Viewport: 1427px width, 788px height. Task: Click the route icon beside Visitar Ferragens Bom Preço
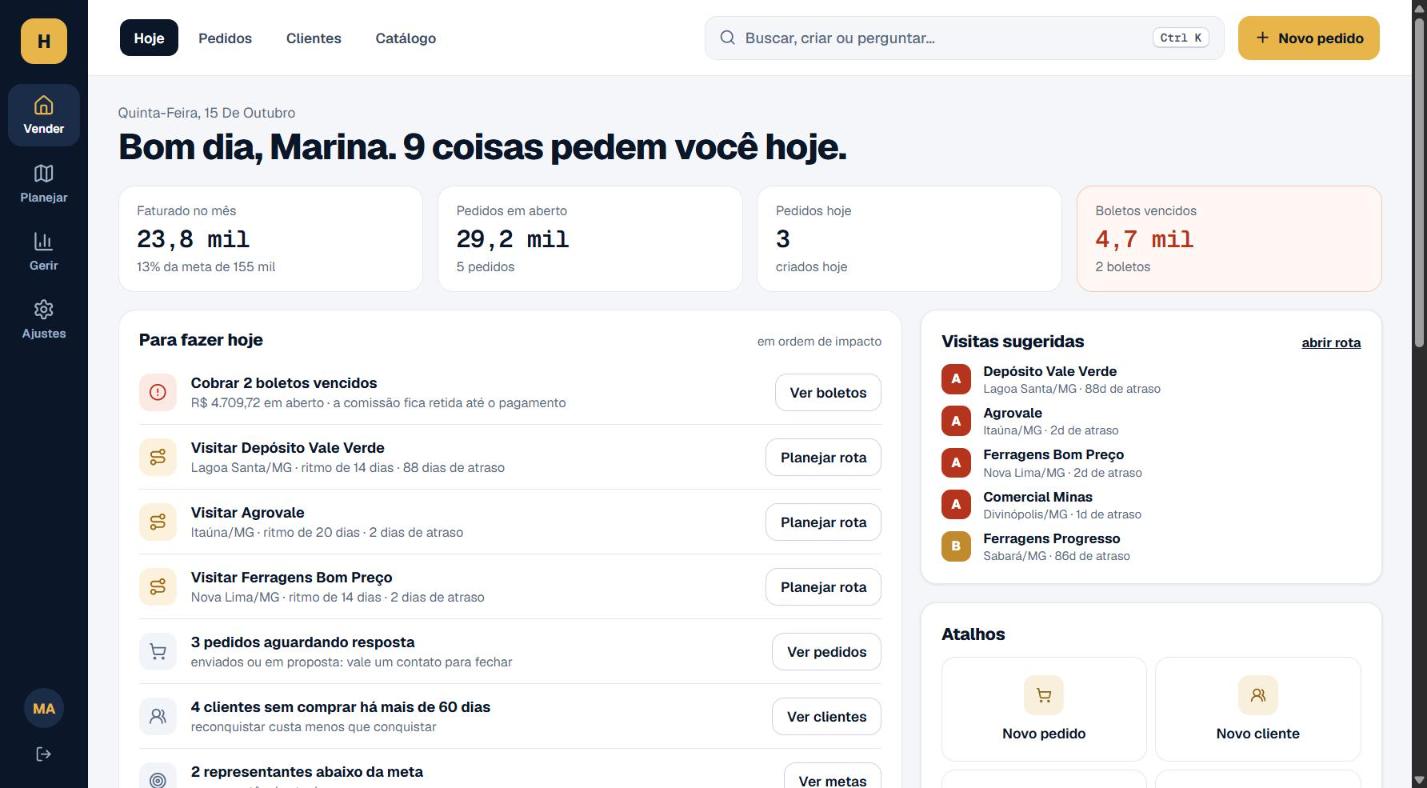tap(157, 587)
